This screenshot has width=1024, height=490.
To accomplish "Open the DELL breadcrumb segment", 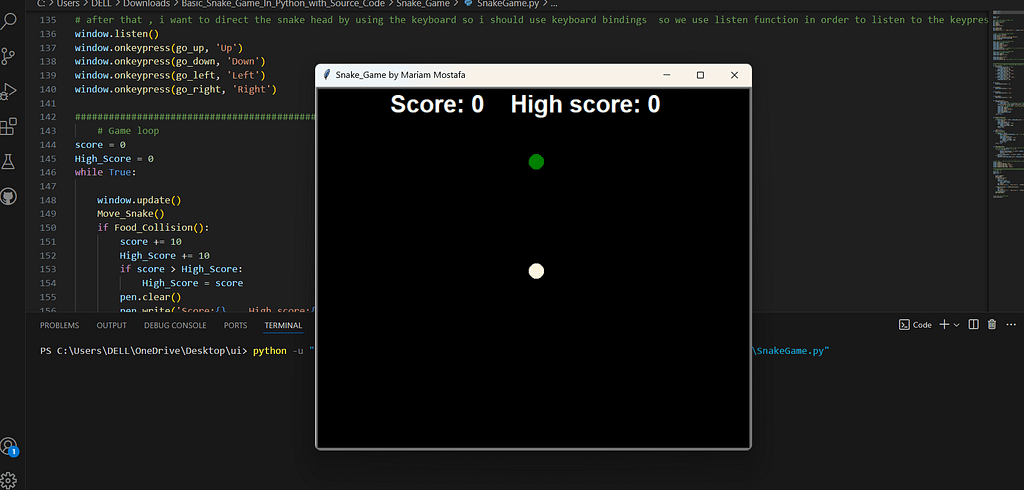I will point(102,3).
